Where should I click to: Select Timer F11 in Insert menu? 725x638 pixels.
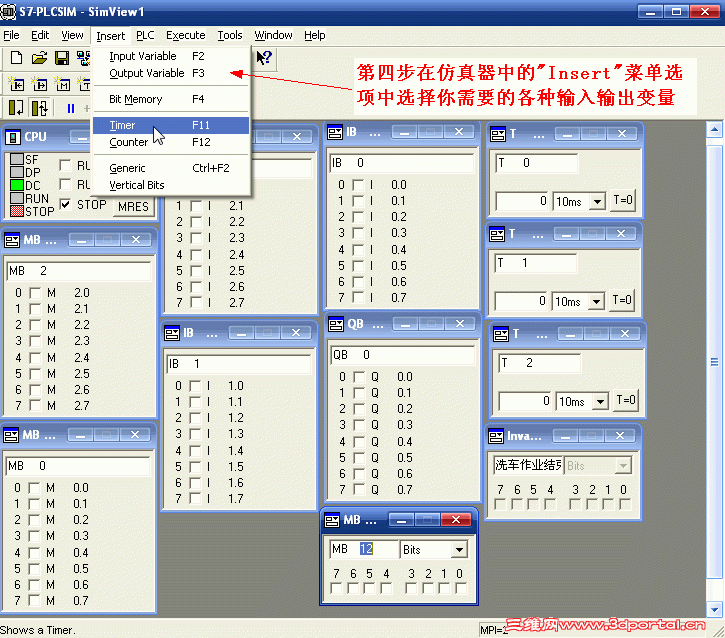click(171, 125)
